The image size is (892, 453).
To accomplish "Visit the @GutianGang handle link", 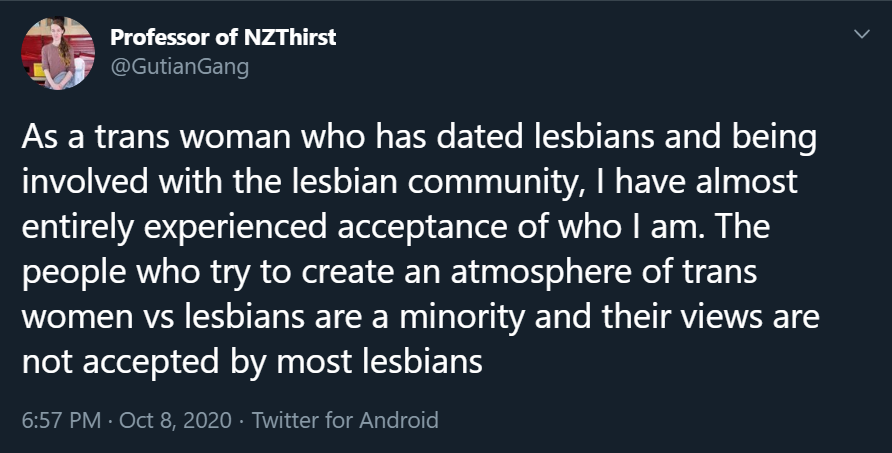I will (x=179, y=67).
